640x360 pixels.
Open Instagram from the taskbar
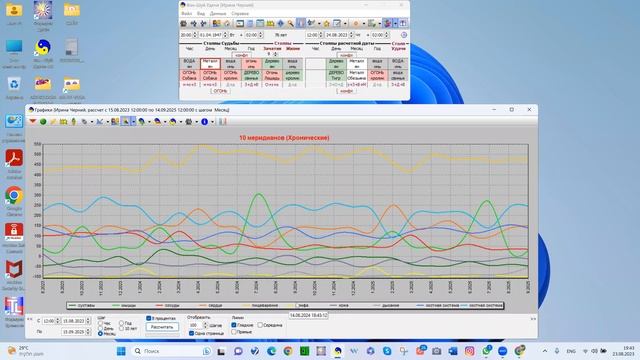pos(469,351)
